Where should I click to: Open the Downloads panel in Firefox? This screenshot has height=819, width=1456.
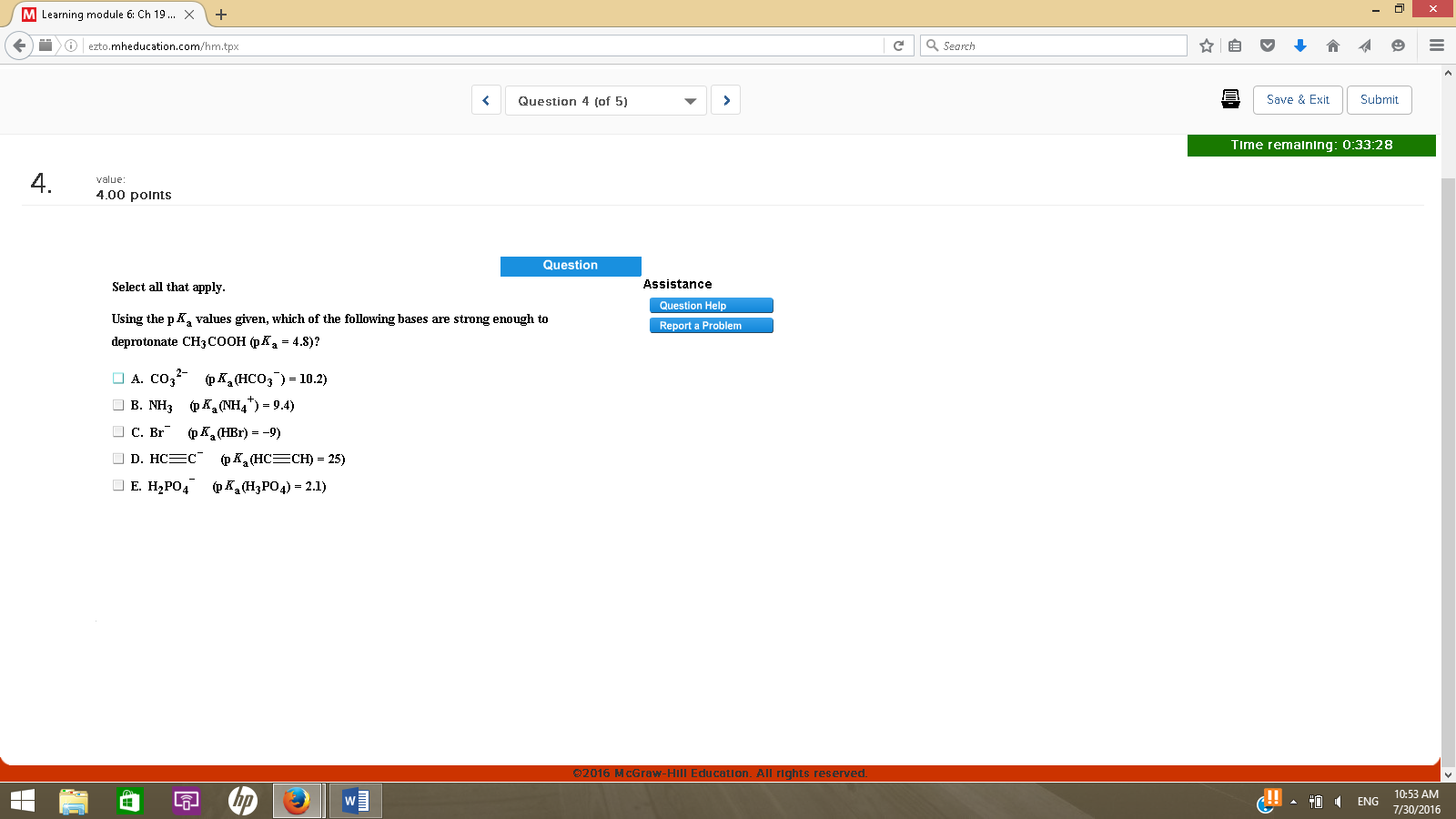pyautogui.click(x=1300, y=45)
